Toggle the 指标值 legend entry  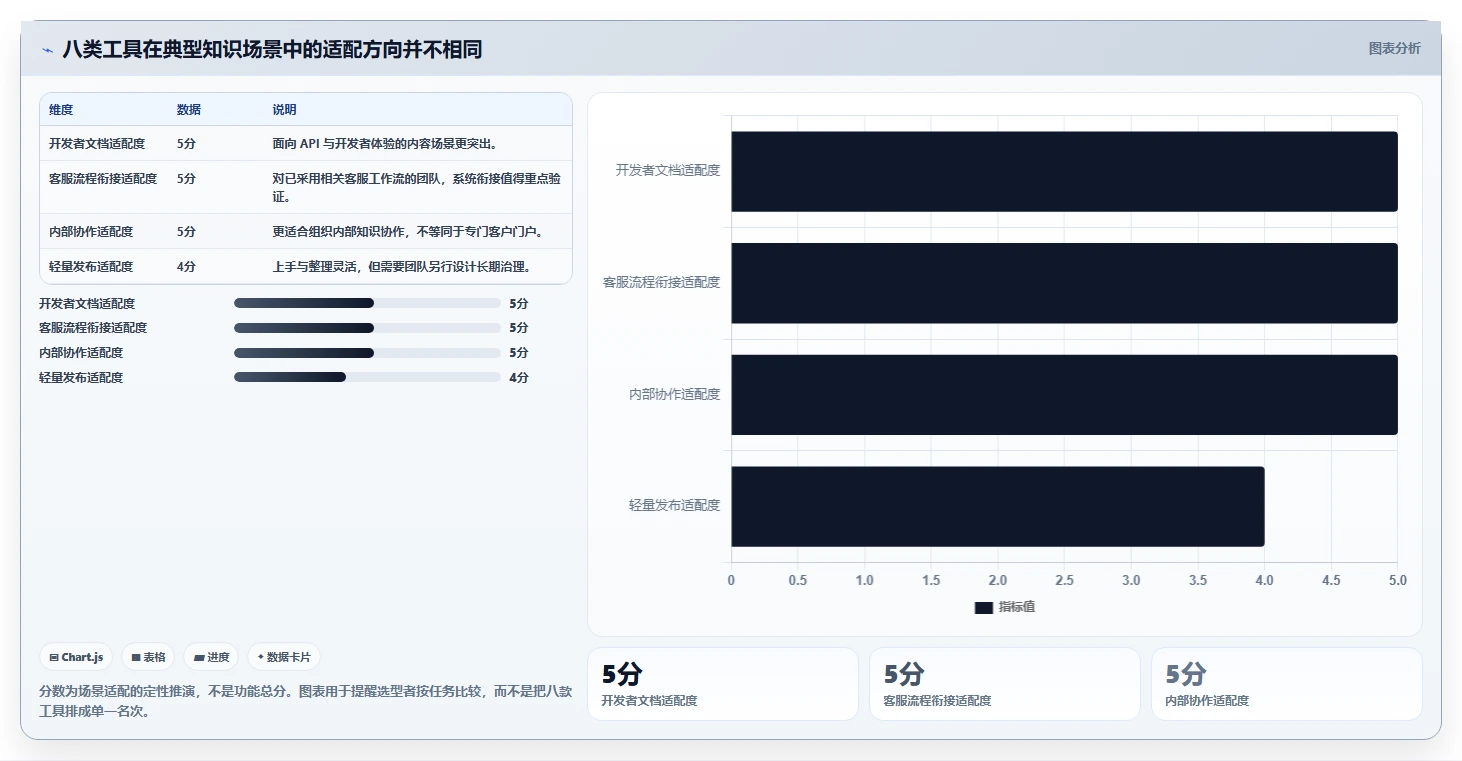pyautogui.click(x=1005, y=607)
